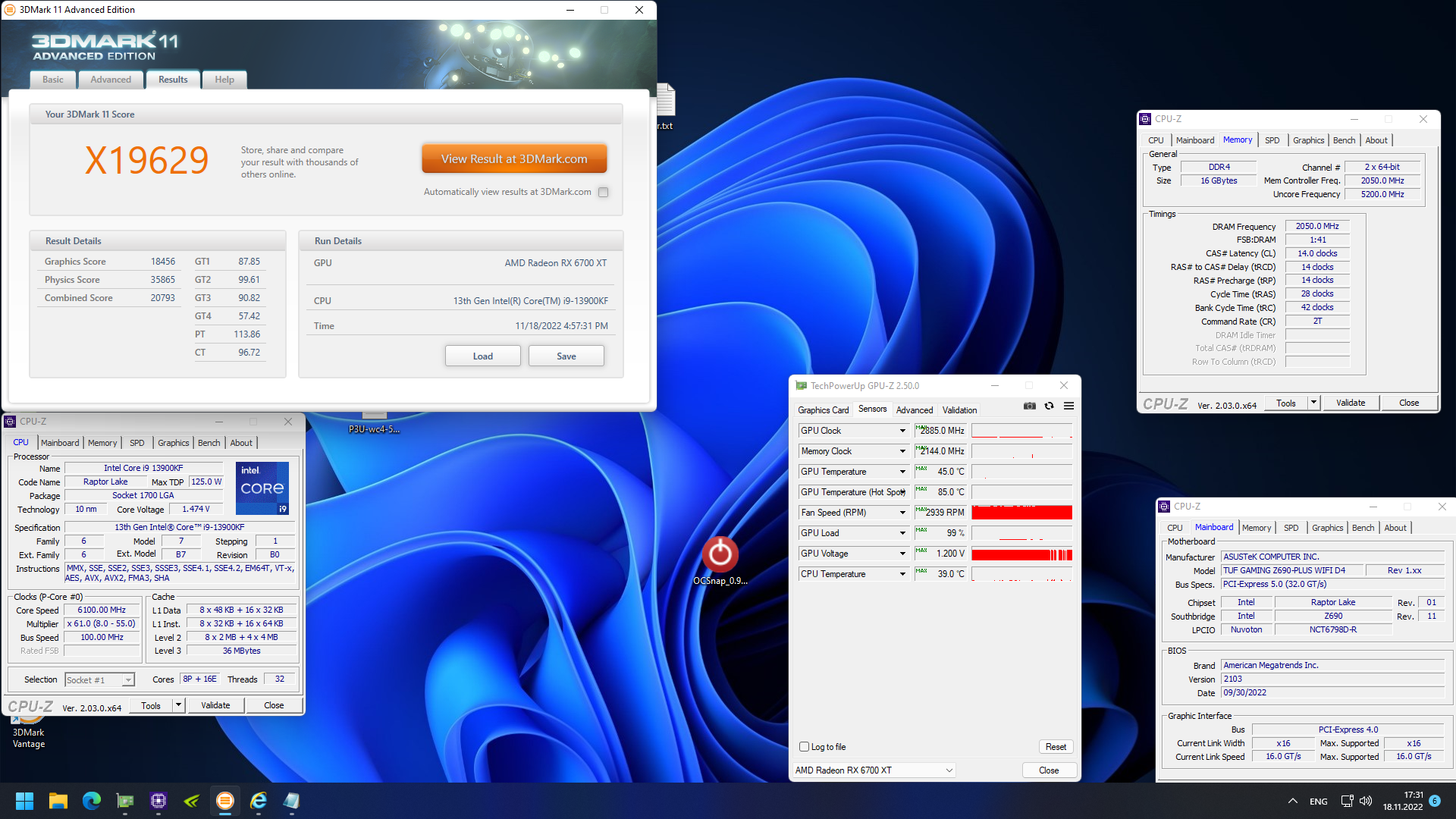Click the volume speaker tray icon
This screenshot has width=1456, height=819.
pos(1365,801)
